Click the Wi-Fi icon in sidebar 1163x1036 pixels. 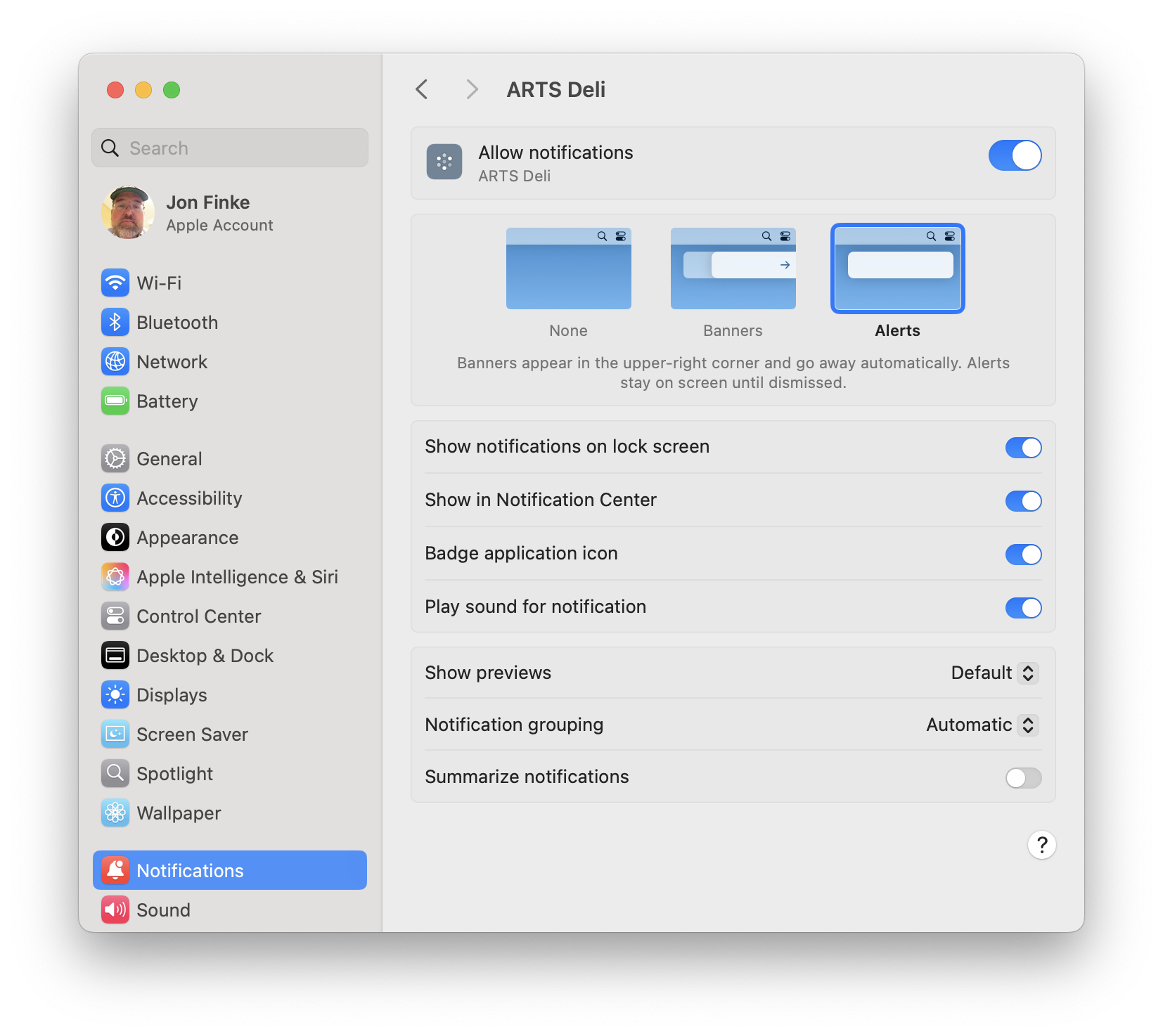point(115,283)
